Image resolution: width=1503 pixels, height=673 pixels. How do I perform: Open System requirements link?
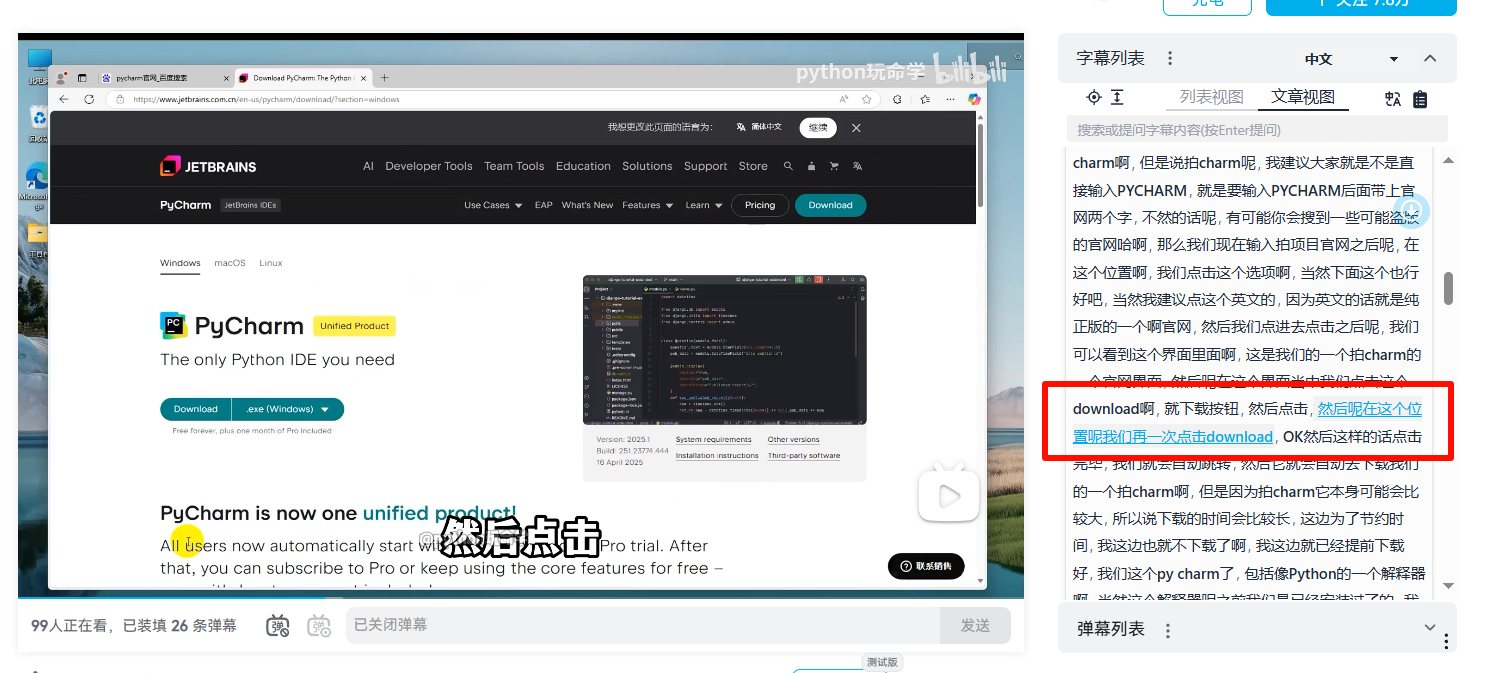713,440
